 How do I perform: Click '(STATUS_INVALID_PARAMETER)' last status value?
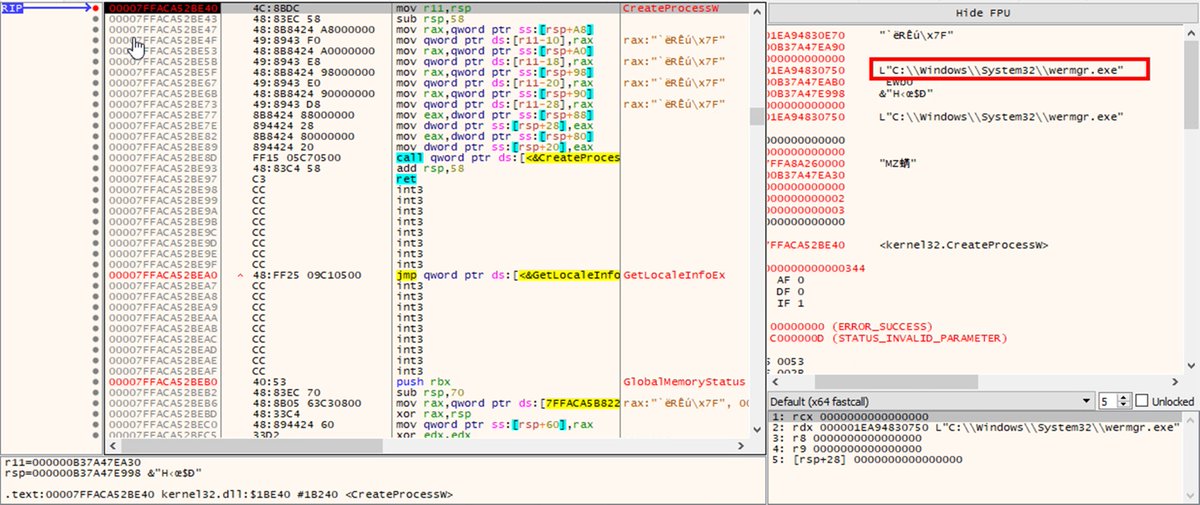[x=921, y=338]
